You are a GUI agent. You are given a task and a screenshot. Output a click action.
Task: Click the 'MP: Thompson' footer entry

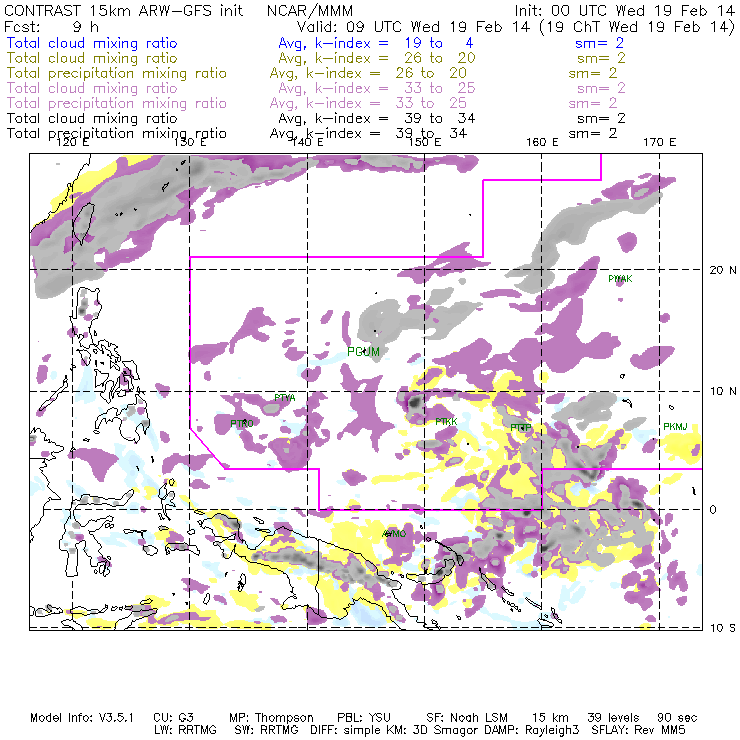tap(271, 718)
